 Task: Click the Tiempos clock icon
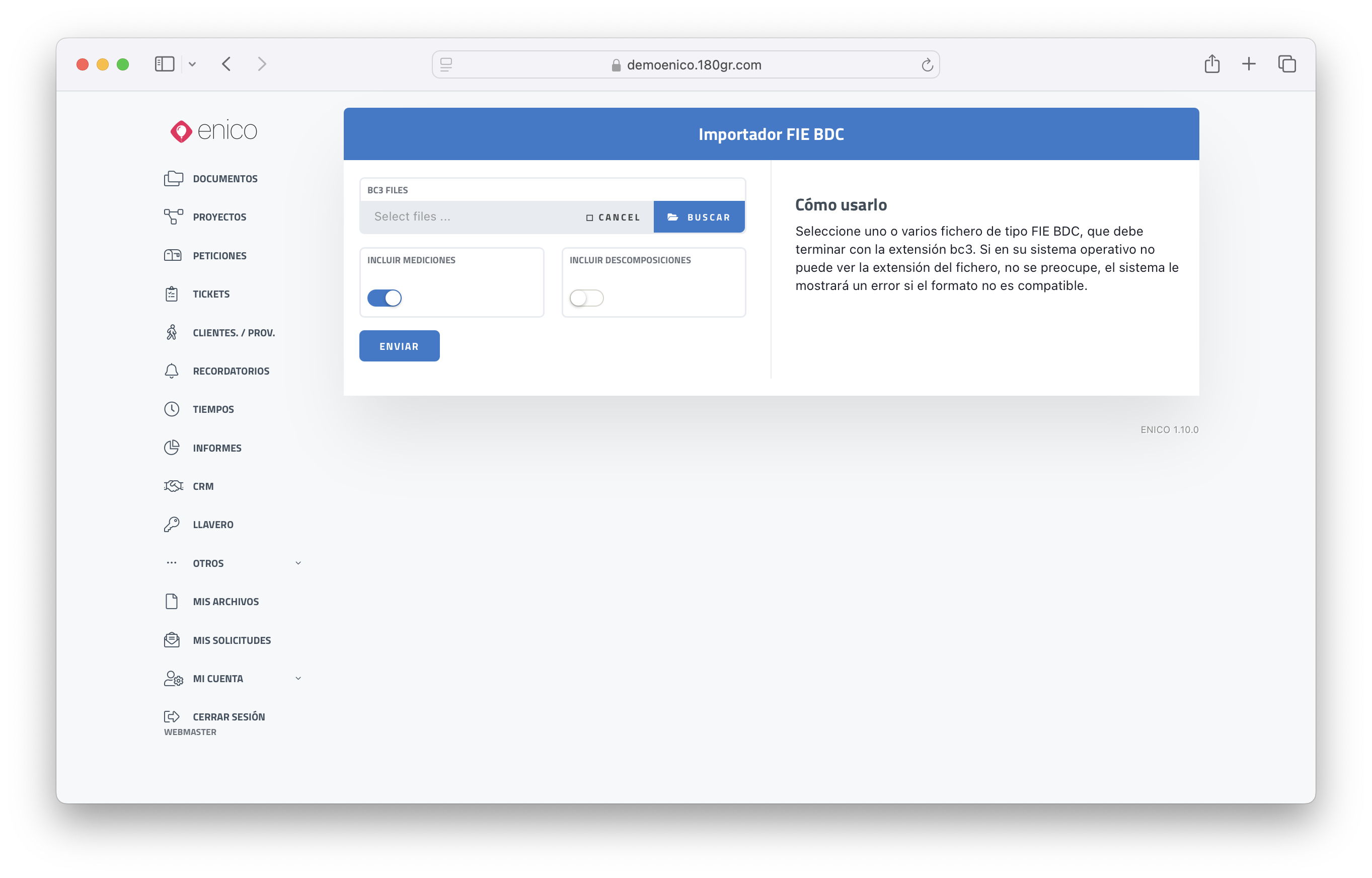pos(172,409)
